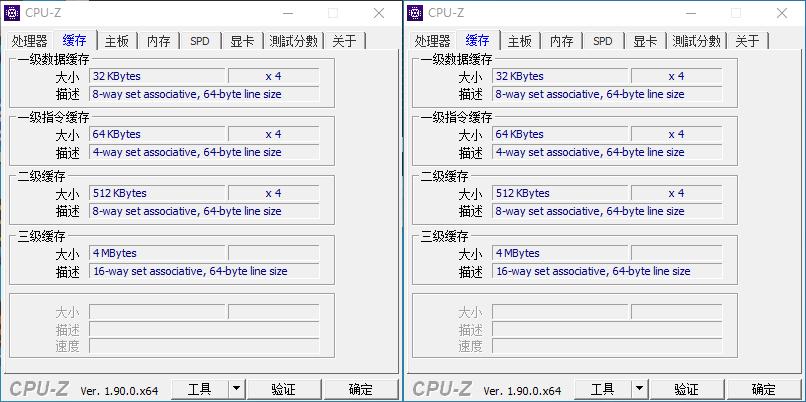Expand the 工具 dropdown arrow in left window
This screenshot has width=806, height=402.
[x=236, y=390]
